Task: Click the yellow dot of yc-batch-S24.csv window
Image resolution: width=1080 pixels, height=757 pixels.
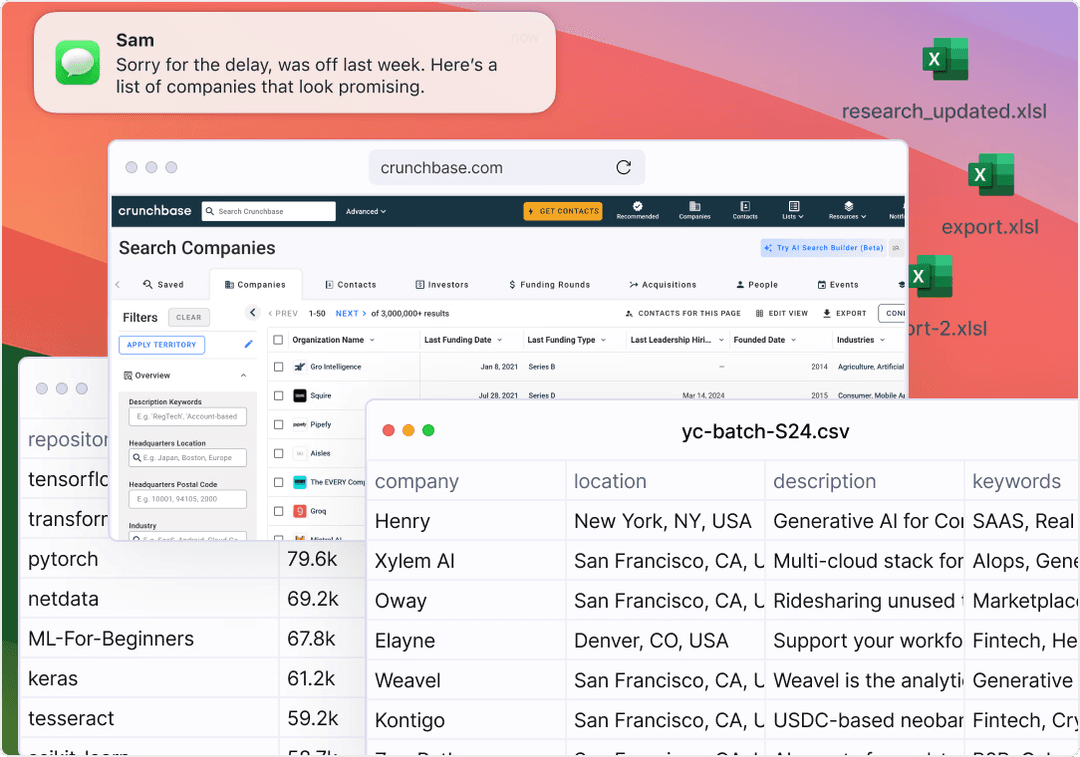Action: 408,431
